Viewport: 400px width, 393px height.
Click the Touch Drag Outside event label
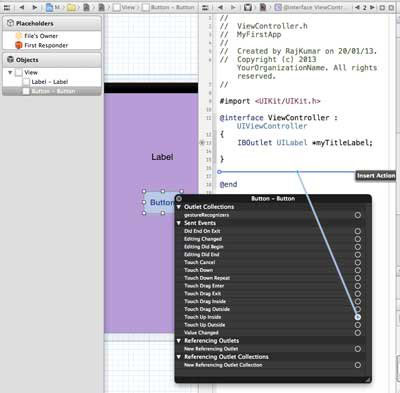[x=207, y=309]
